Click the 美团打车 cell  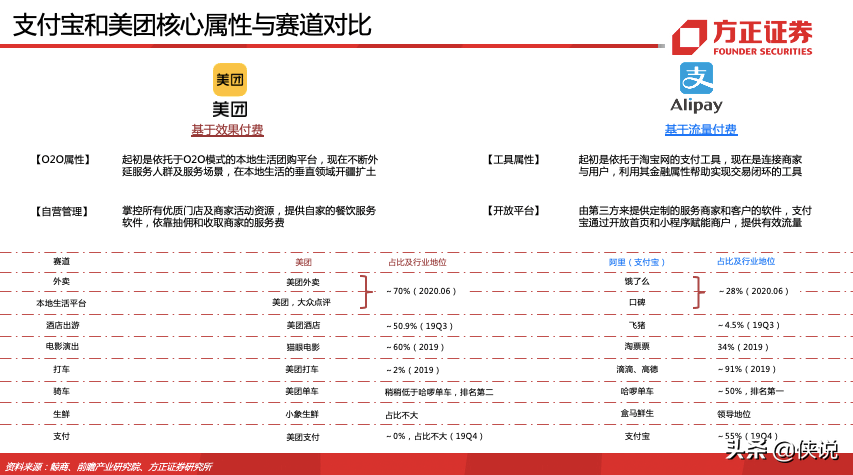coord(302,369)
